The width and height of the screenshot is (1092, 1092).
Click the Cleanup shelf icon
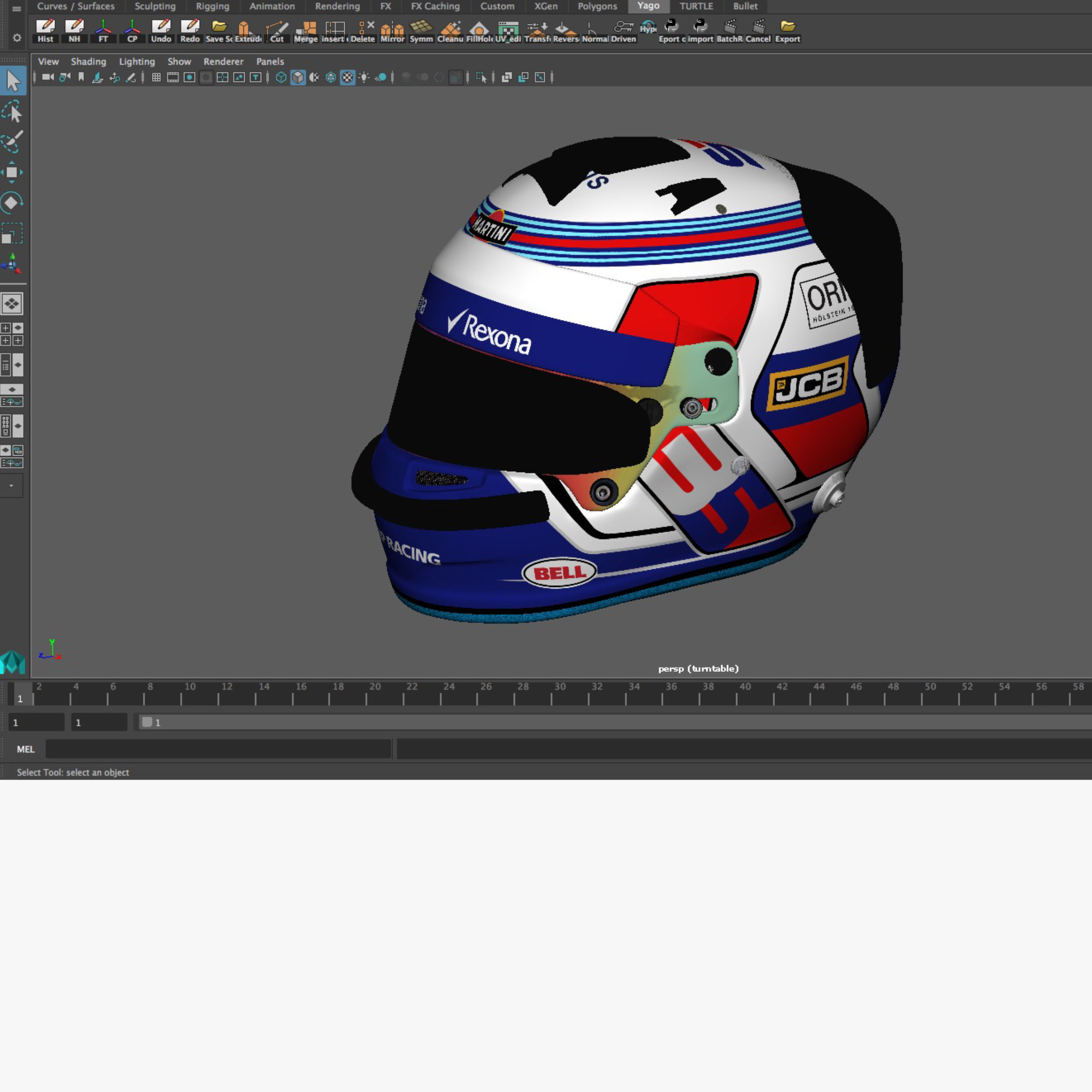(x=450, y=31)
